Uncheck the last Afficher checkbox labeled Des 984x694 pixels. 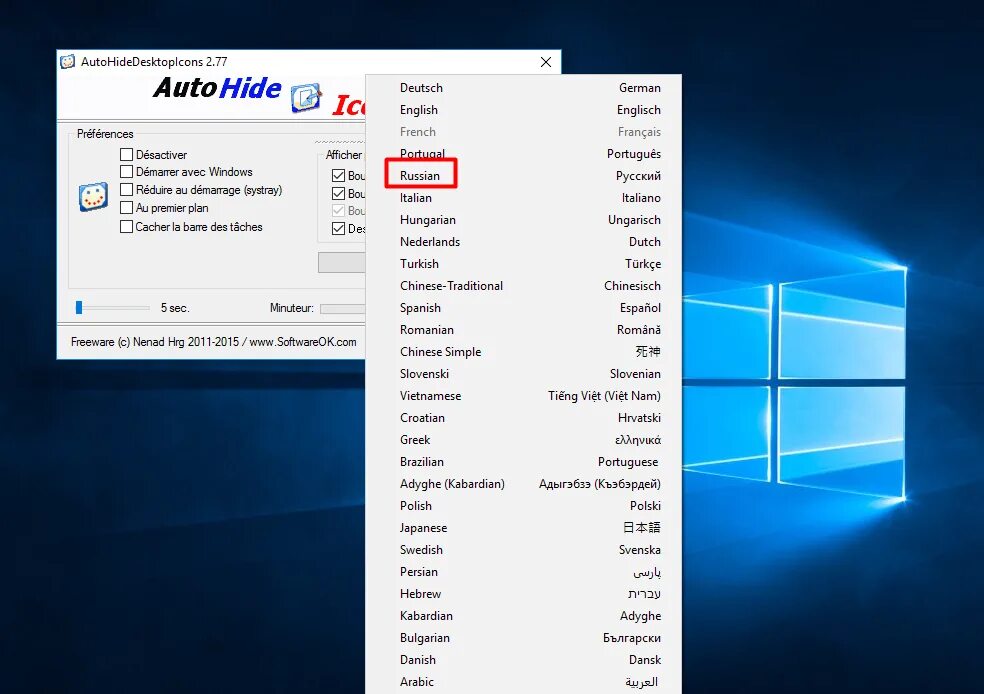click(x=338, y=228)
